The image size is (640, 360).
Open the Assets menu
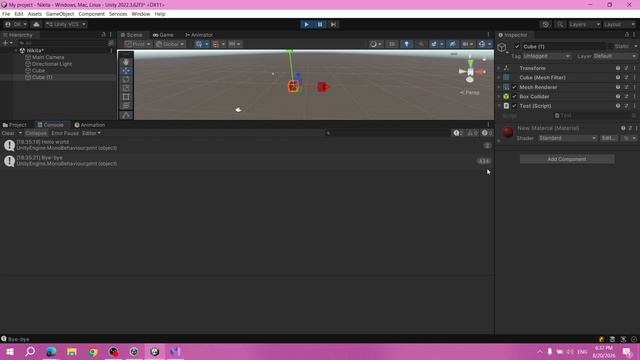tap(35, 14)
